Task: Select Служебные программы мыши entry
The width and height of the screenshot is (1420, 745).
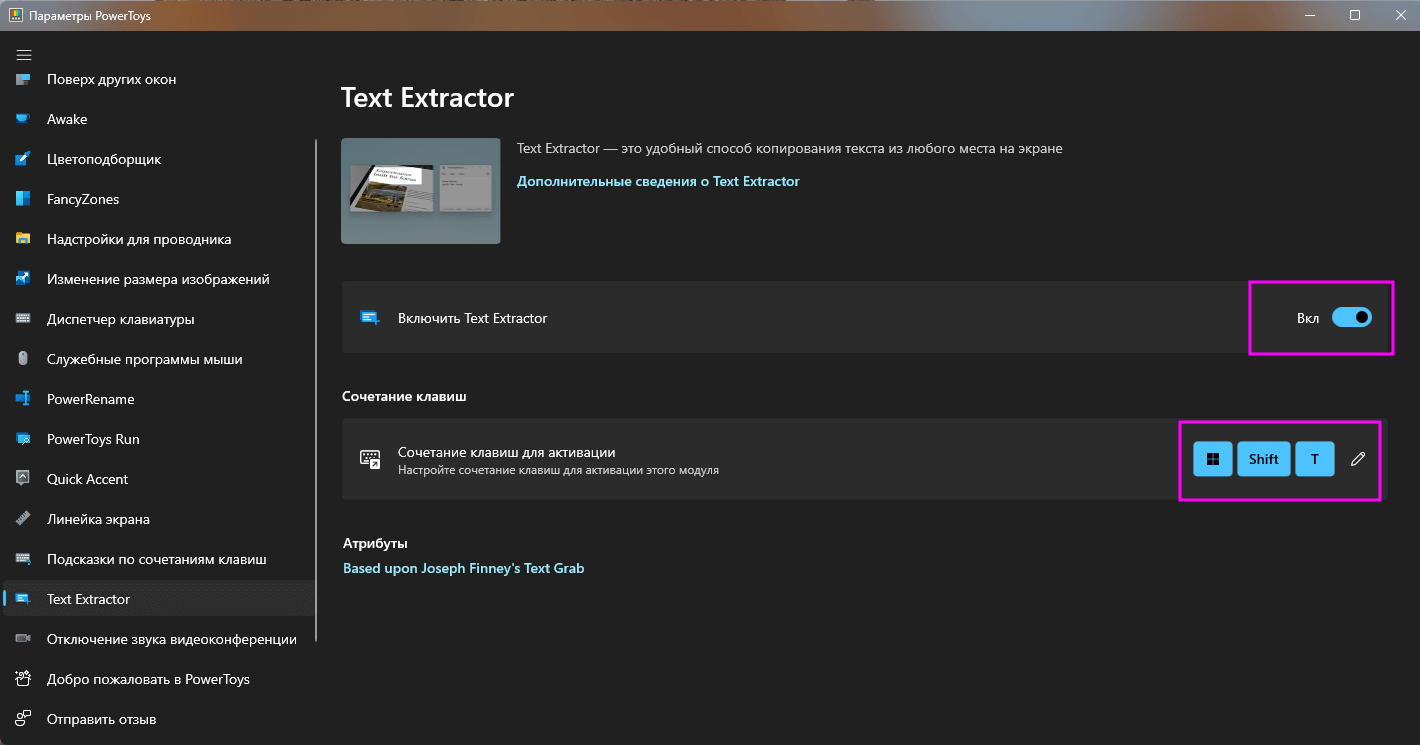Action: click(x=158, y=359)
